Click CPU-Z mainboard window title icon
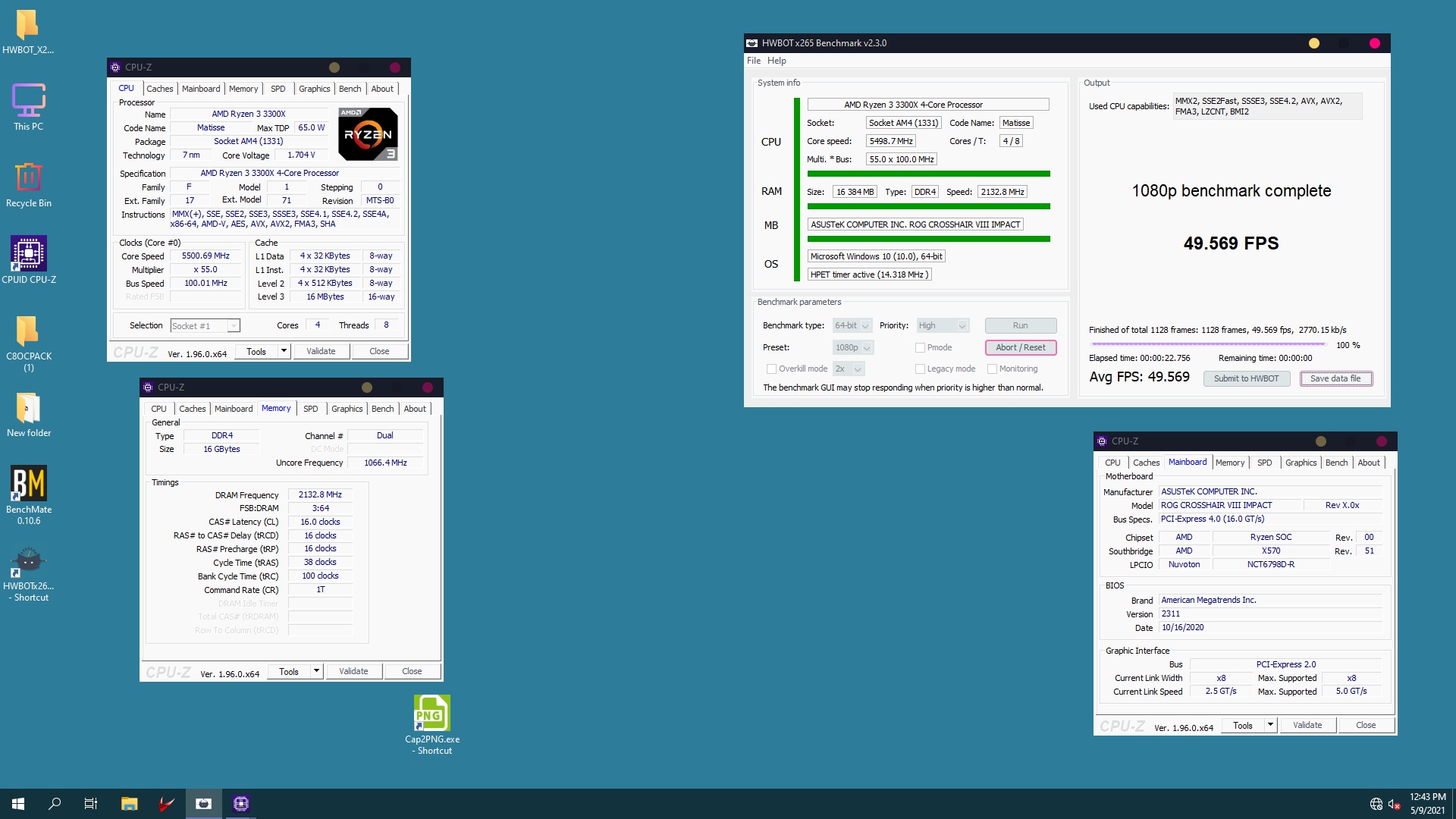 click(1102, 441)
